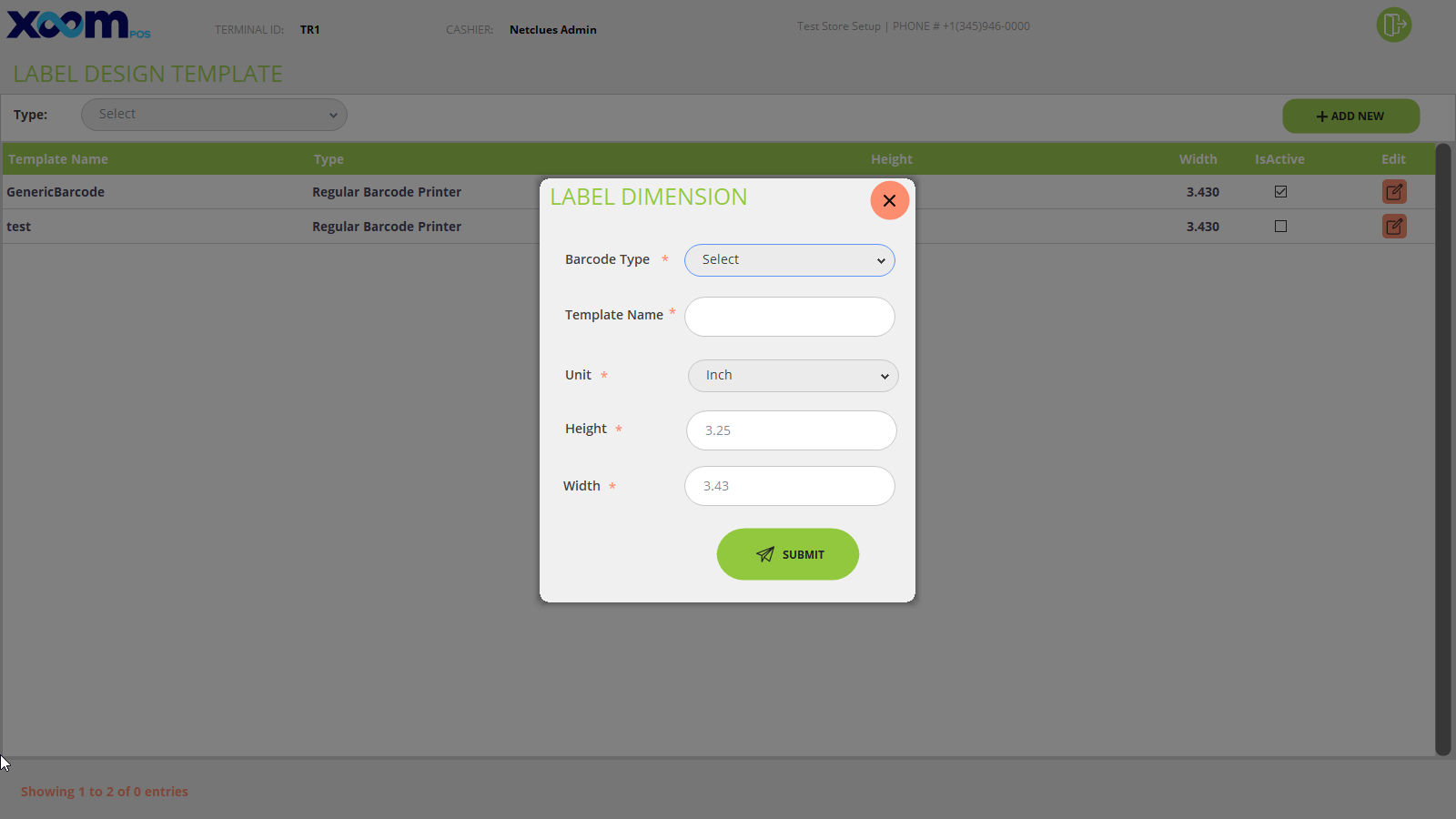Click into the Height input field
Screen dimensions: 1456x819
(791, 430)
